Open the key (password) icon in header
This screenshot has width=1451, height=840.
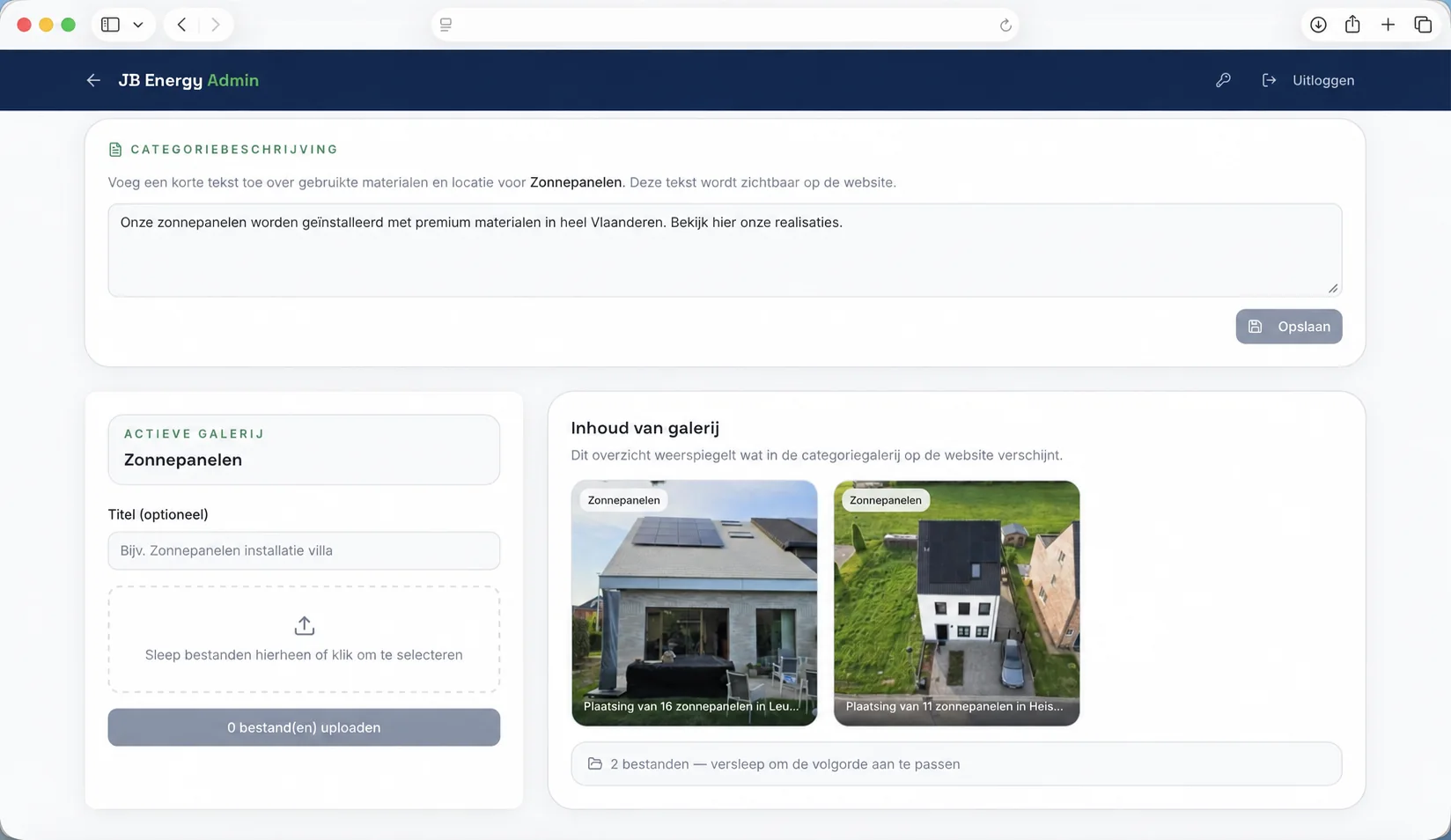click(x=1223, y=80)
